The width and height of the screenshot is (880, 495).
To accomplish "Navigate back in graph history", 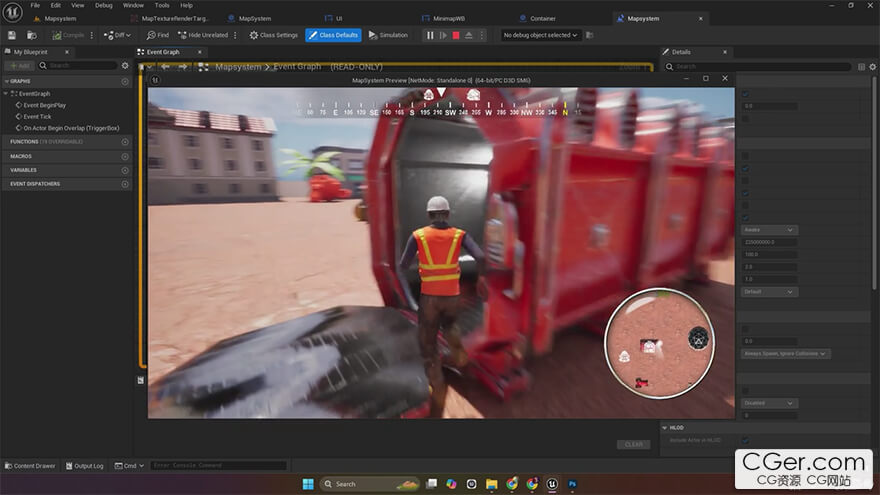I will click(165, 67).
